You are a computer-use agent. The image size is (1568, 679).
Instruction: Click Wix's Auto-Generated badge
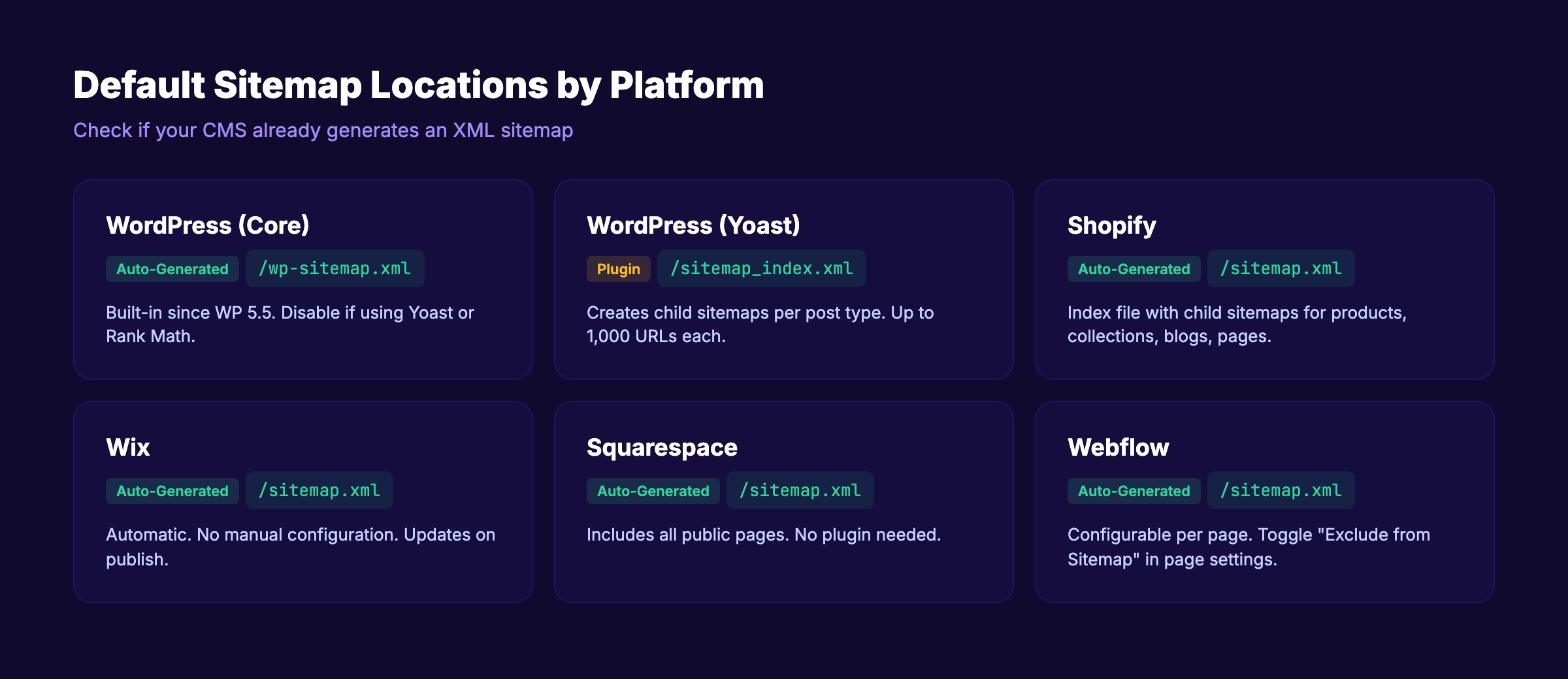pyautogui.click(x=172, y=490)
